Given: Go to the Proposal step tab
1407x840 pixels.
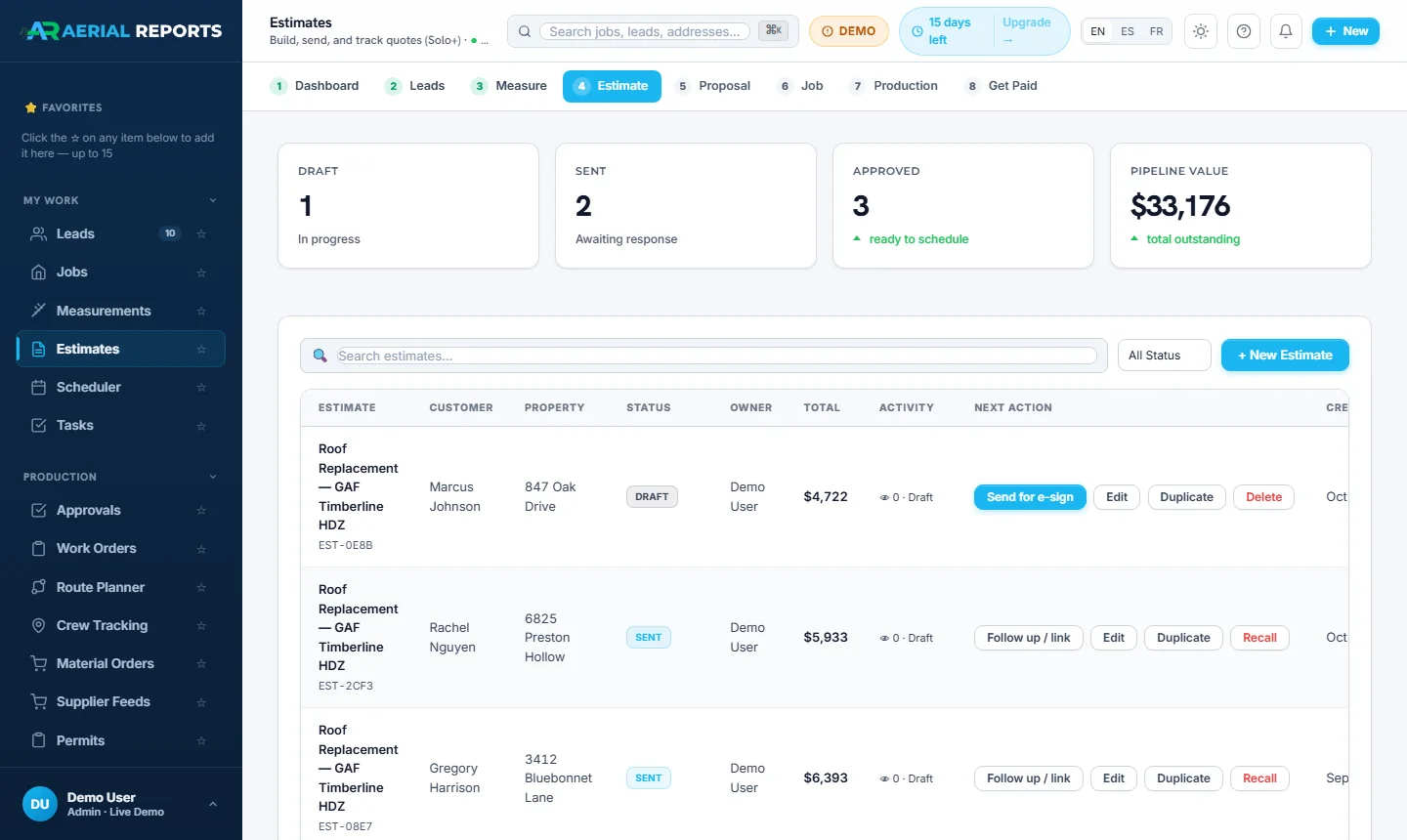Looking at the screenshot, I should pyautogui.click(x=714, y=86).
